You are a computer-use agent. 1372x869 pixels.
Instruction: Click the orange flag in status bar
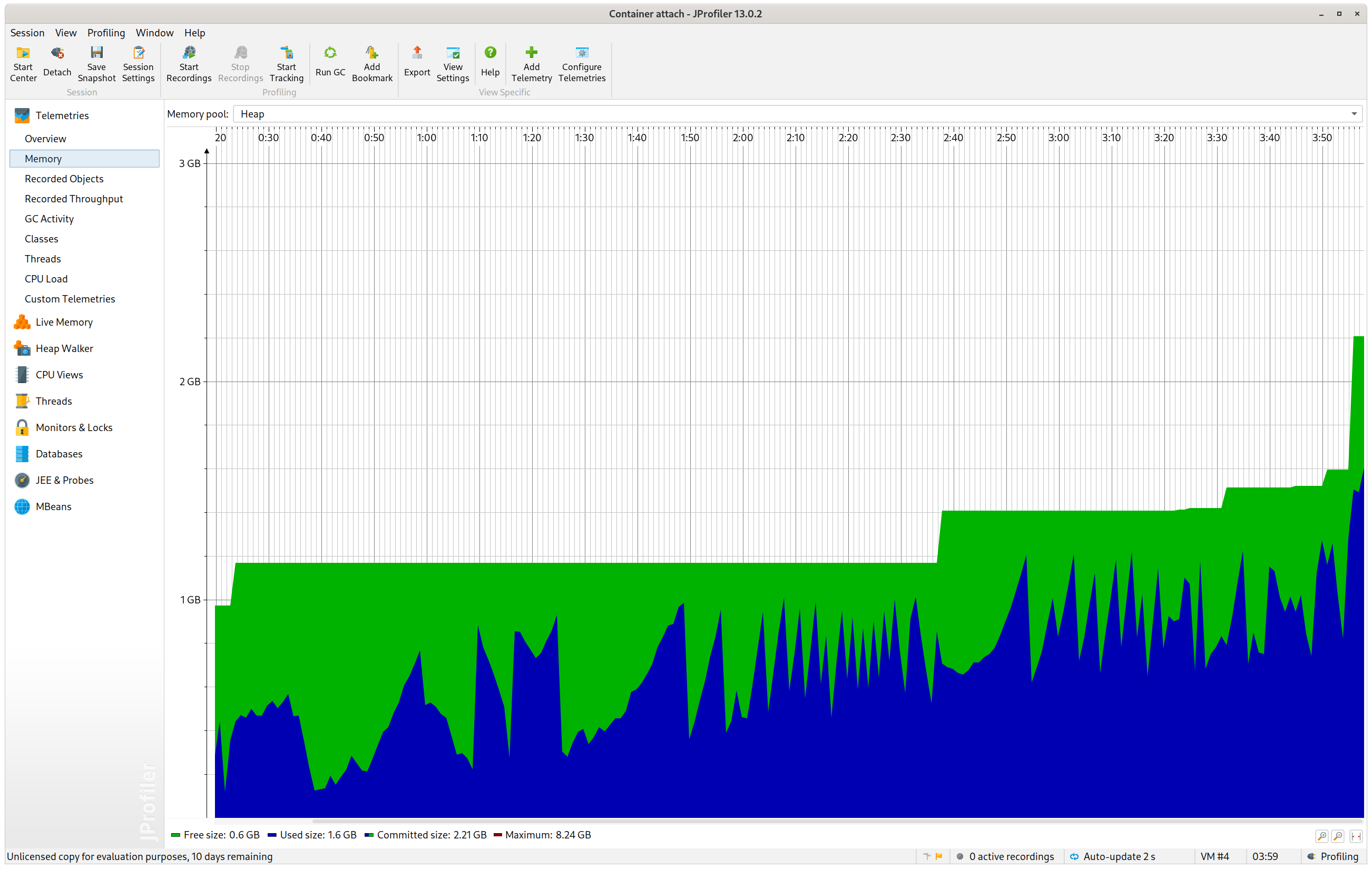939,856
